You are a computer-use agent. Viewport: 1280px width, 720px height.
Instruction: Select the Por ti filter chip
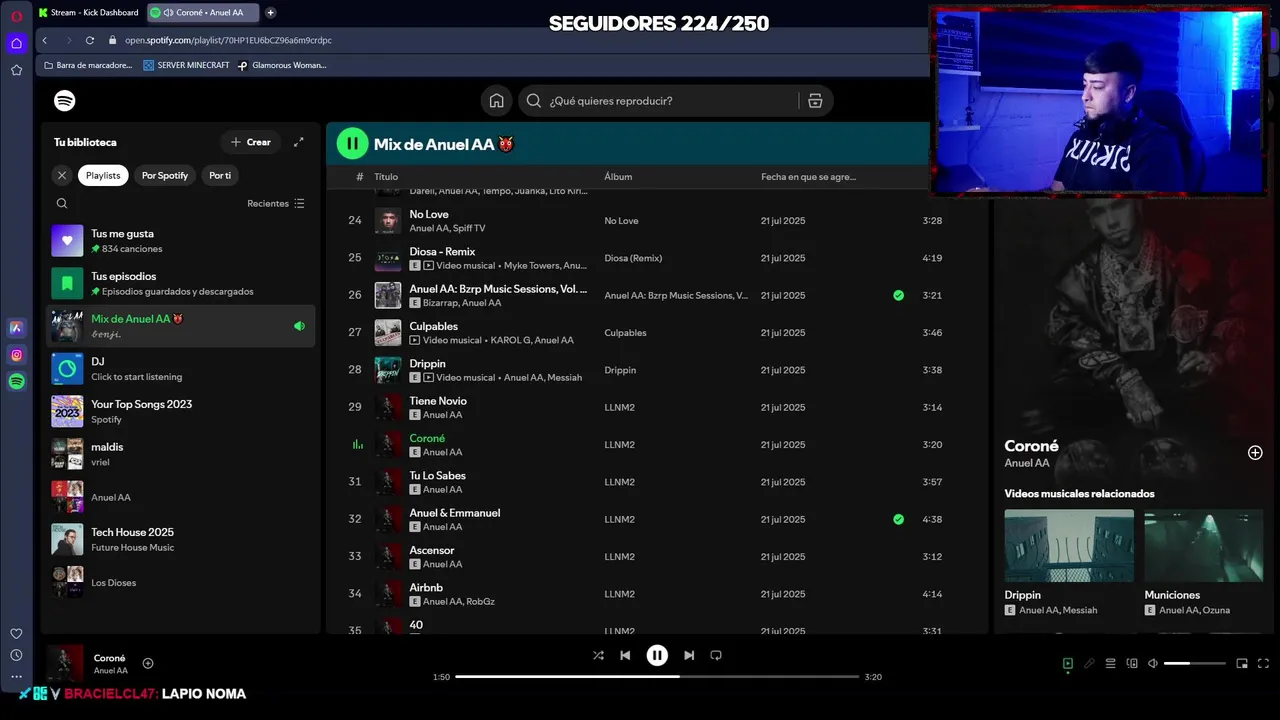[220, 175]
